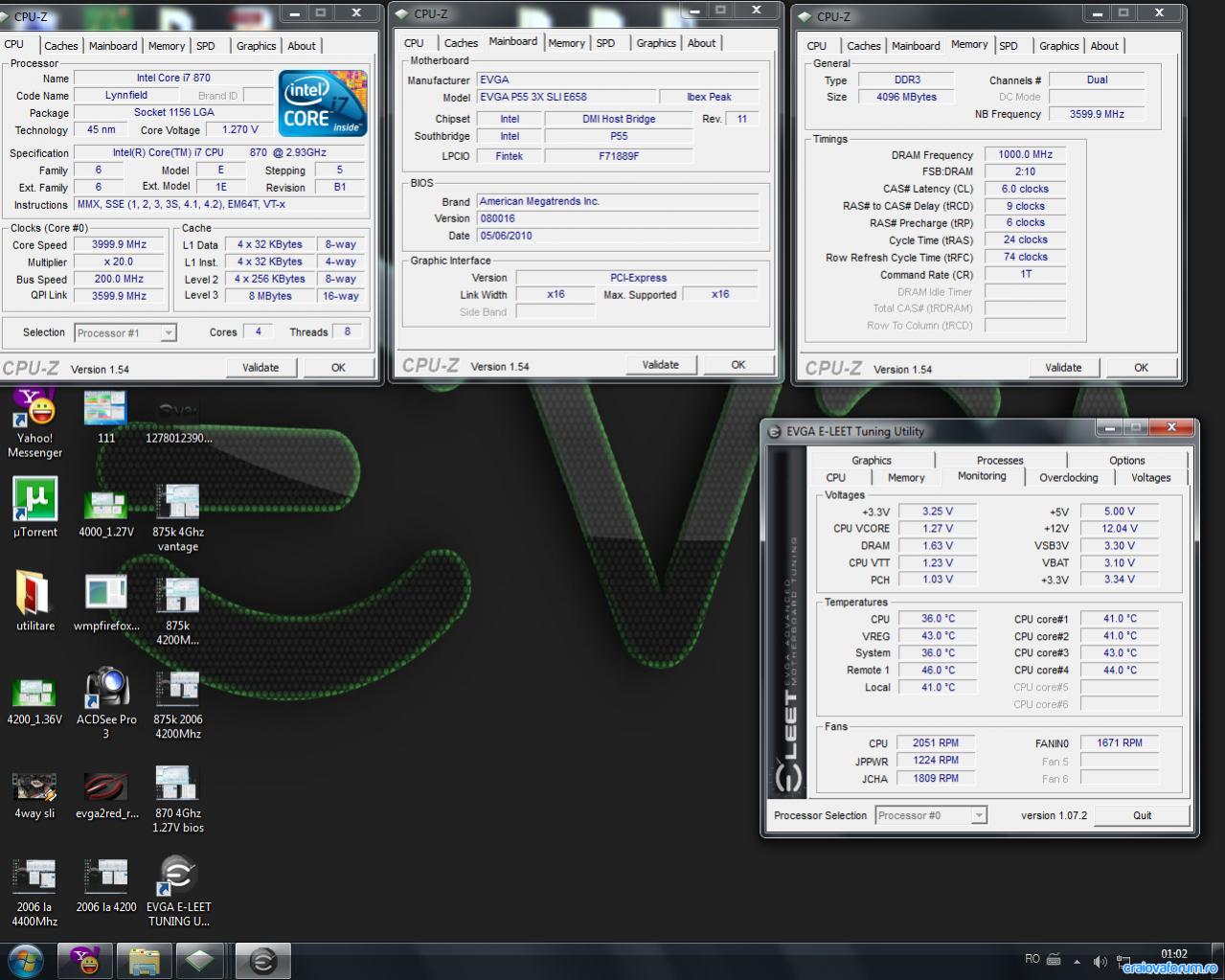The height and width of the screenshot is (980, 1225).
Task: Select the EVGA E-LEET Tuning Utility desktop shortcut
Action: tap(178, 892)
